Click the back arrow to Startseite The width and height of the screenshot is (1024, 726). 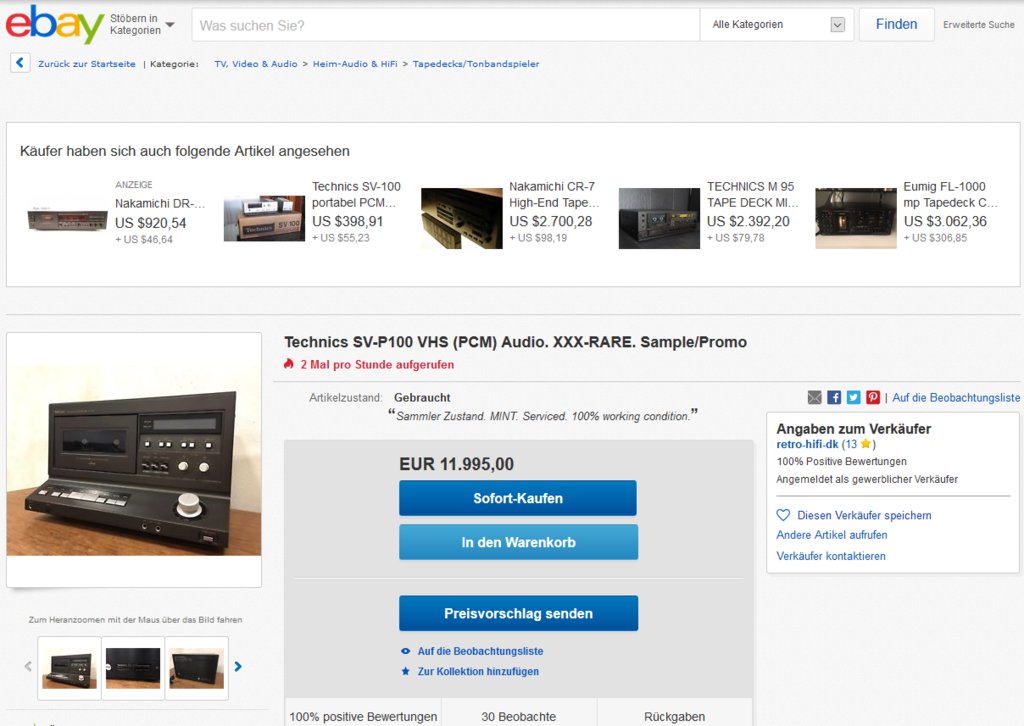click(20, 63)
